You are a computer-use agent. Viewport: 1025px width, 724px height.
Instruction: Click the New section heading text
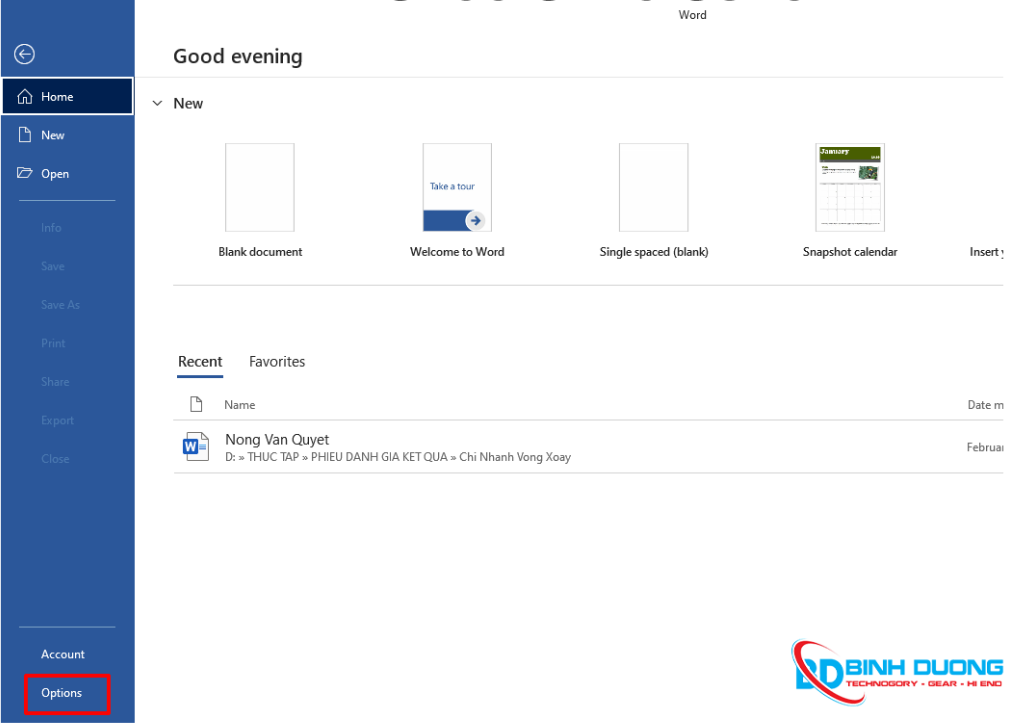click(x=188, y=103)
